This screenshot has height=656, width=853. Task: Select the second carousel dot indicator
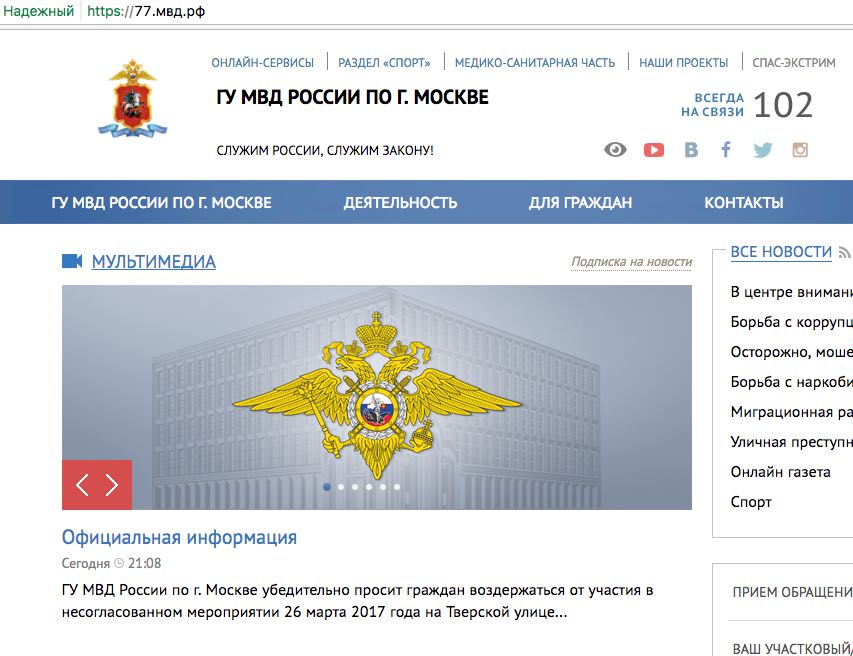[341, 487]
